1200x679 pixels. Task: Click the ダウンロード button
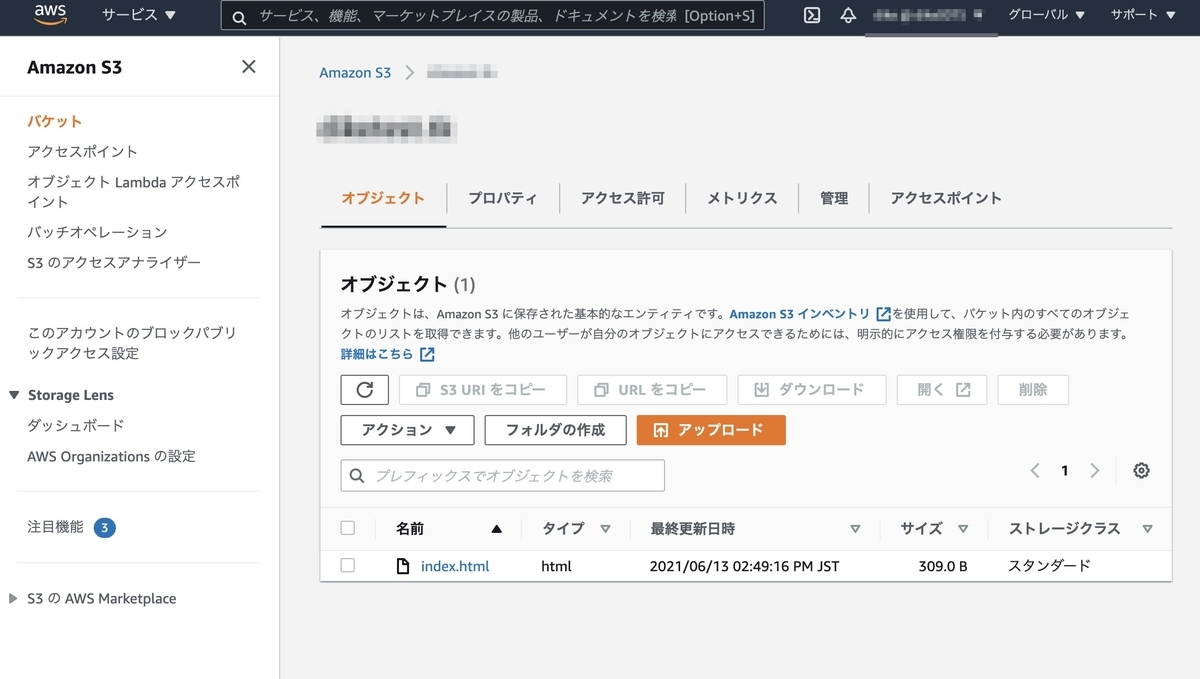pos(812,390)
